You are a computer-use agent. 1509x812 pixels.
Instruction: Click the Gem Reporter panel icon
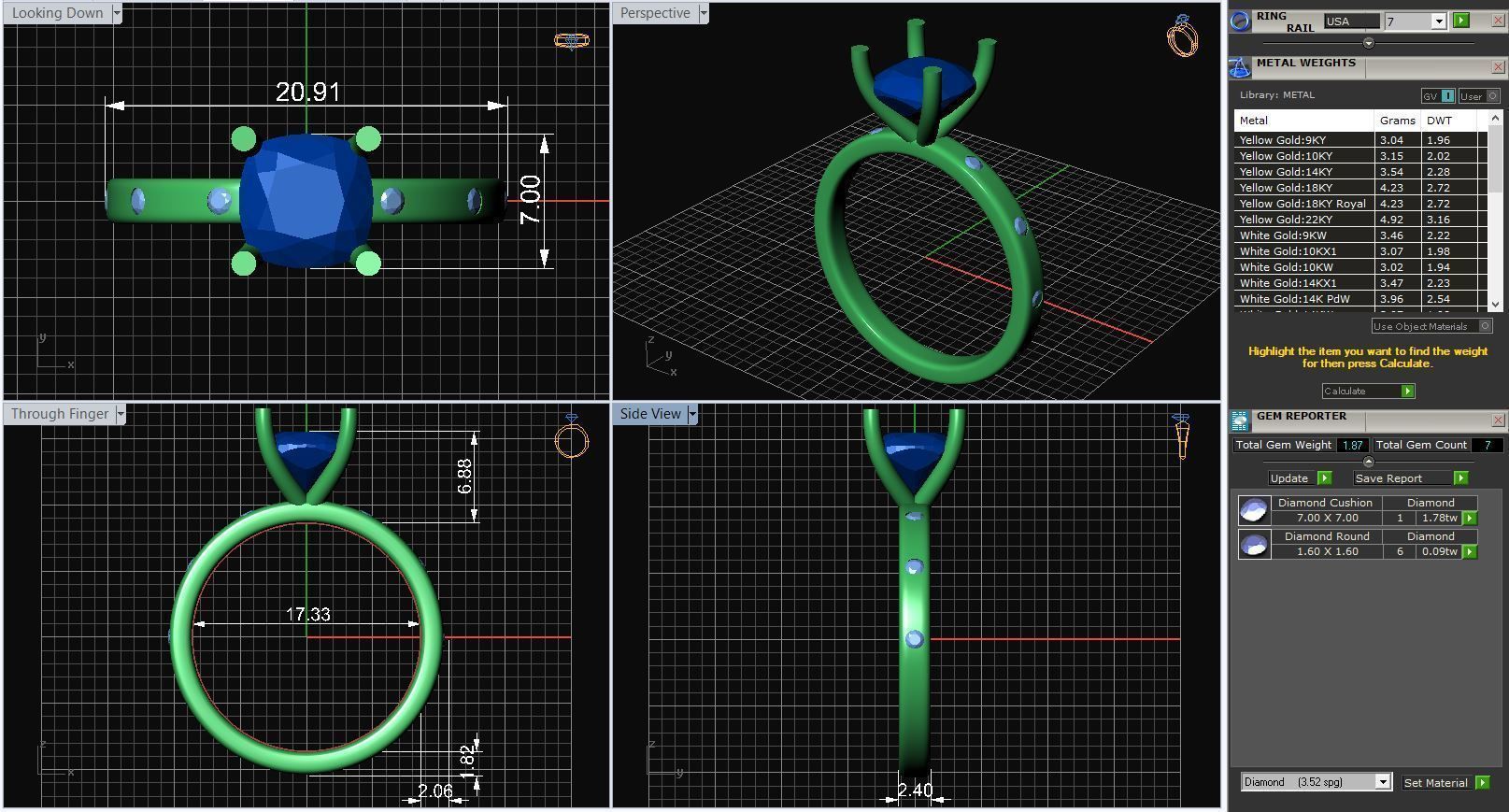1240,421
